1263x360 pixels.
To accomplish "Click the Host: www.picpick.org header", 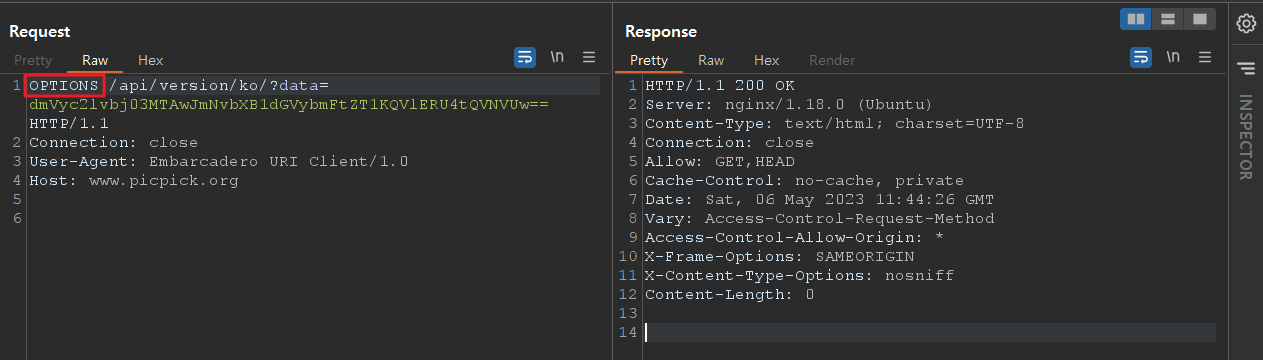I will (133, 181).
